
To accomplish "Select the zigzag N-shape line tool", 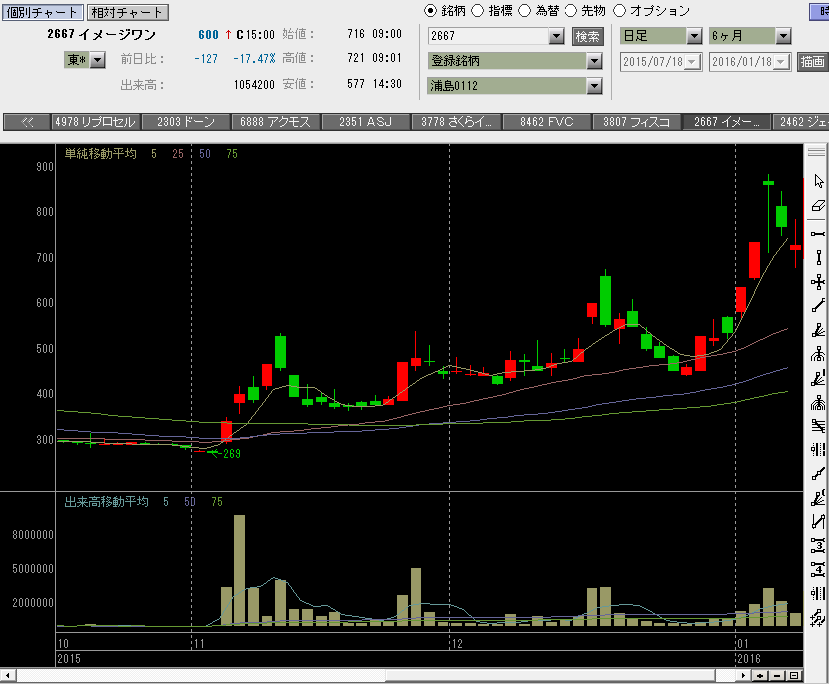I will pyautogui.click(x=818, y=522).
